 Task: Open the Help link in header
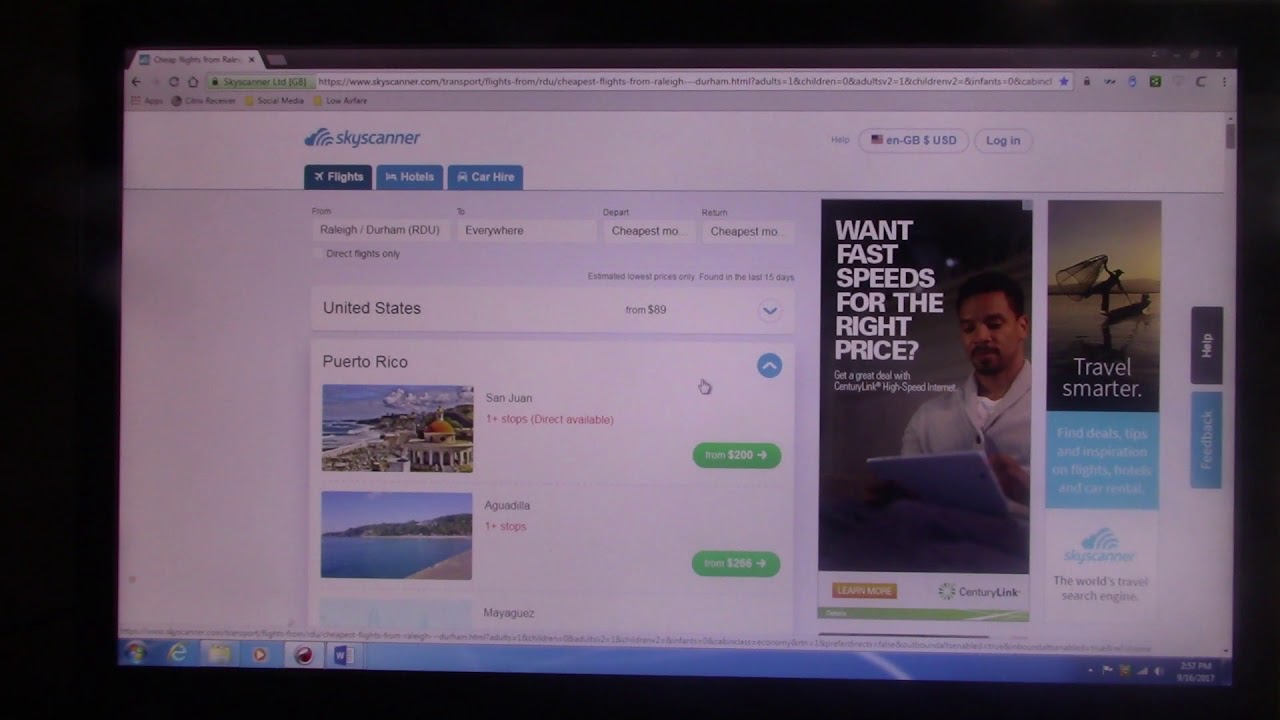click(x=840, y=140)
